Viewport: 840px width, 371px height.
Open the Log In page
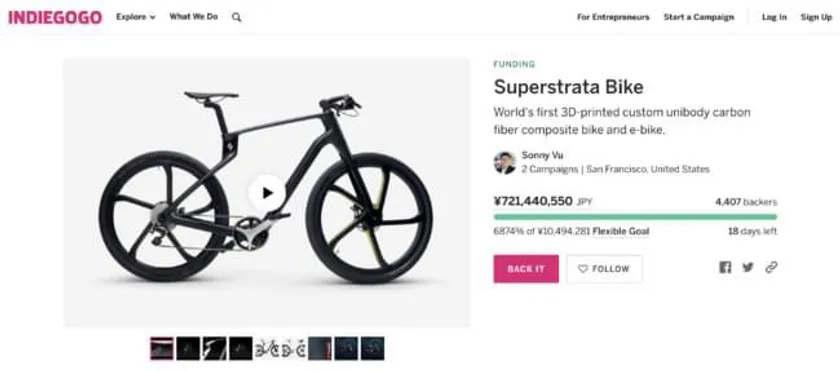point(774,17)
